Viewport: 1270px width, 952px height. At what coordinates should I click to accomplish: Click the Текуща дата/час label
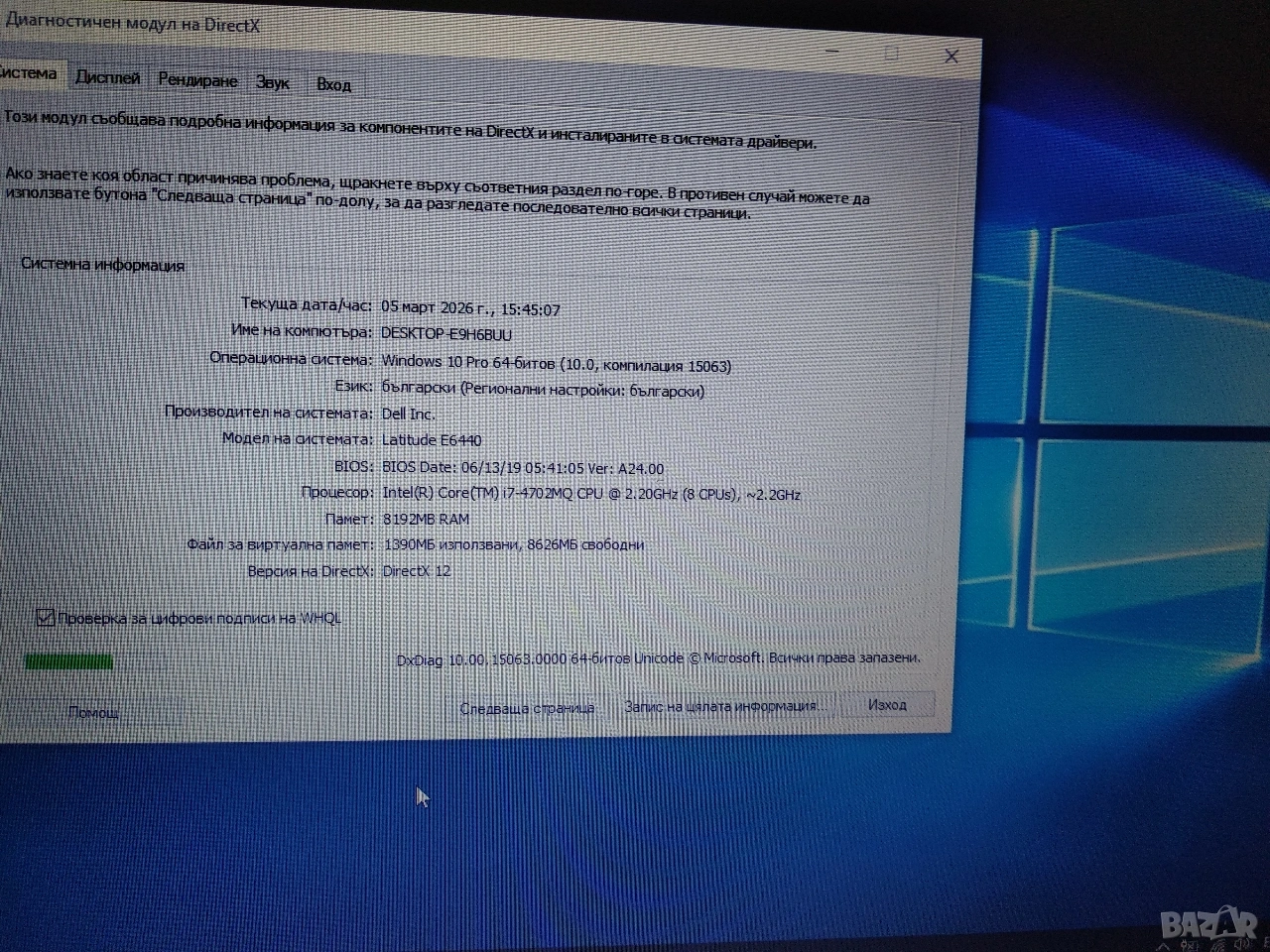point(308,303)
